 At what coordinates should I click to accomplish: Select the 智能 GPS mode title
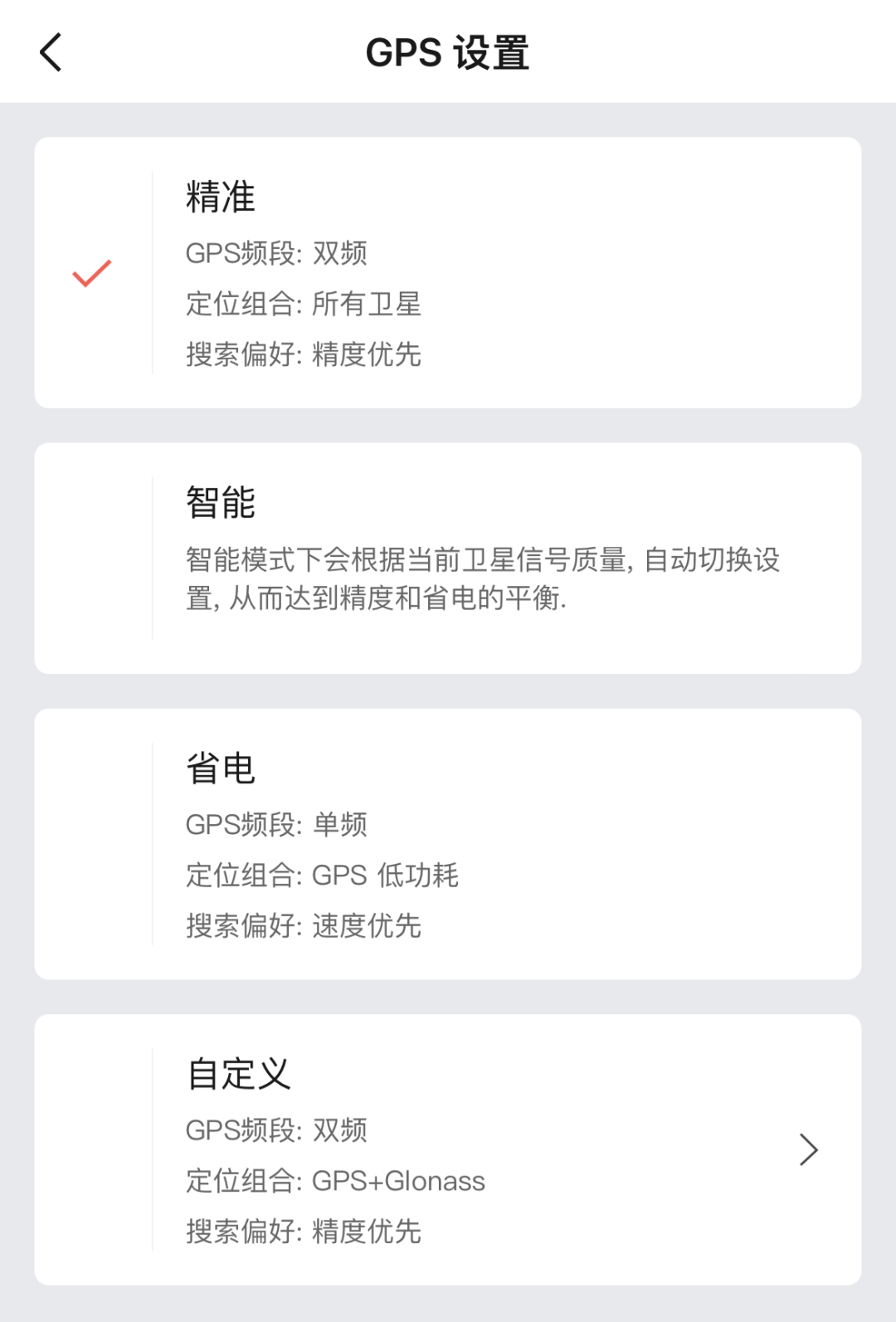coord(221,503)
